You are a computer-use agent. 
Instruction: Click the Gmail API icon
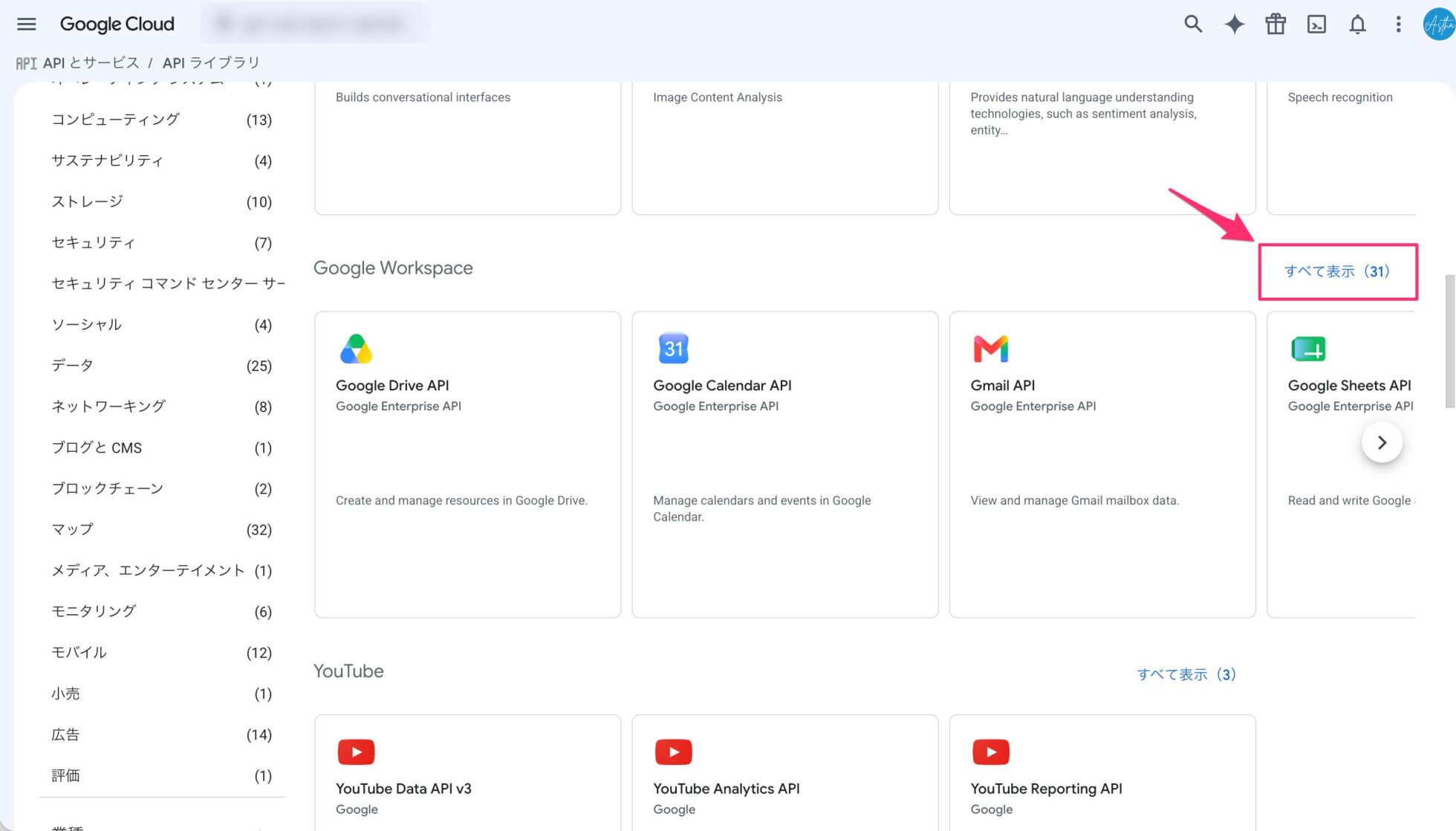tap(991, 349)
